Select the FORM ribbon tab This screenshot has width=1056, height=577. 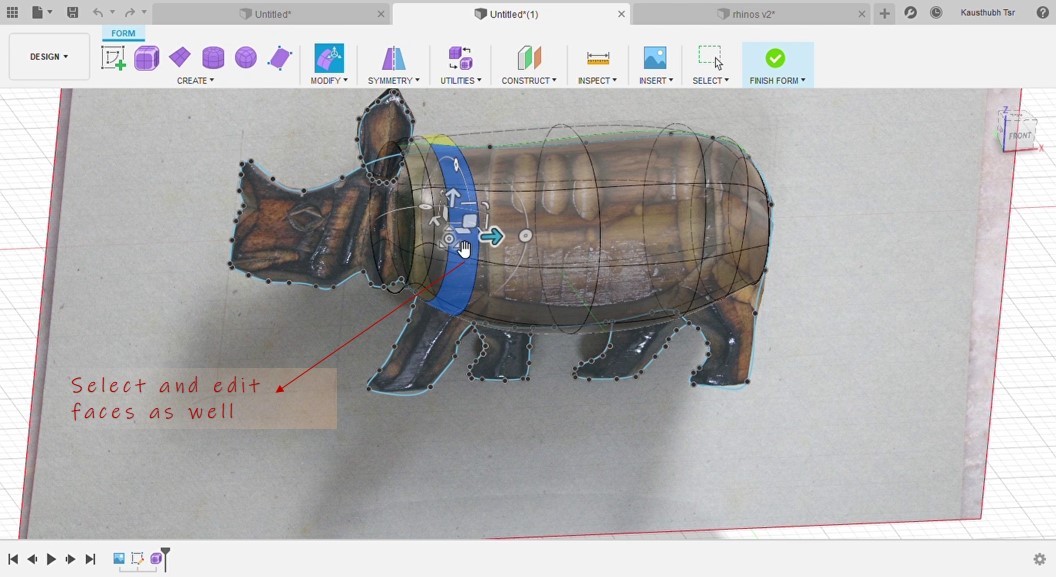pyautogui.click(x=123, y=33)
